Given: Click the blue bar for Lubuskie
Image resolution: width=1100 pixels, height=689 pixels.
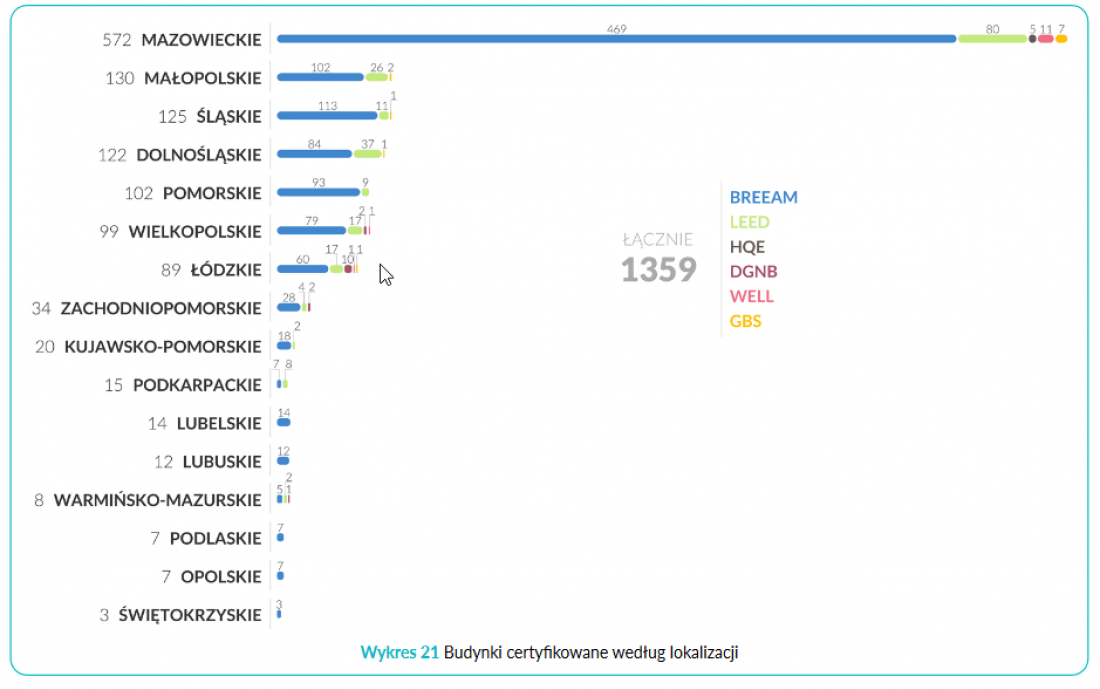Looking at the screenshot, I should tap(283, 461).
